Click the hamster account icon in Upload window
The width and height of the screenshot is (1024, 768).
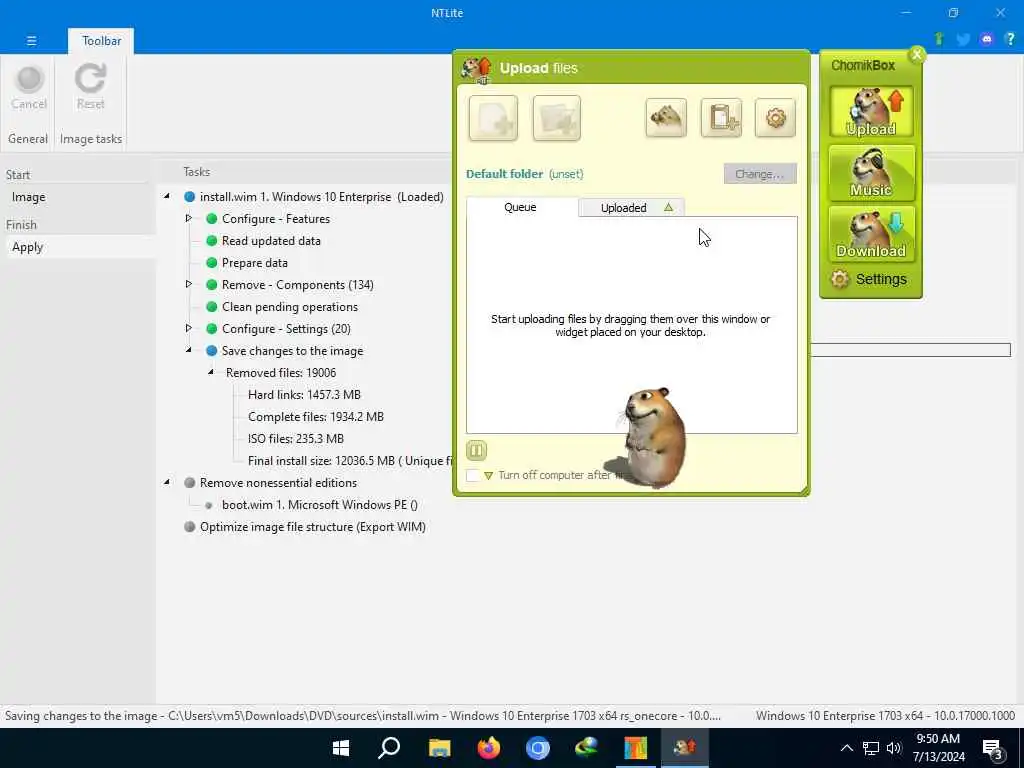click(x=666, y=118)
